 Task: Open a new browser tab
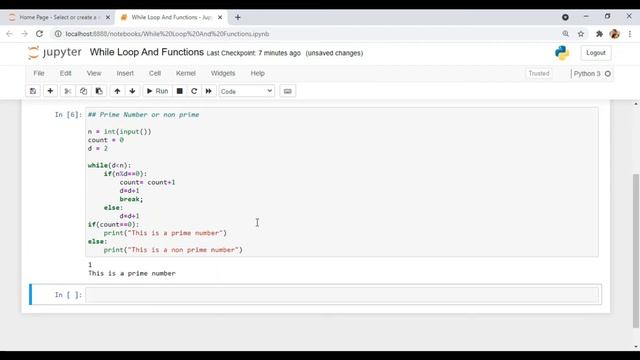(x=238, y=17)
